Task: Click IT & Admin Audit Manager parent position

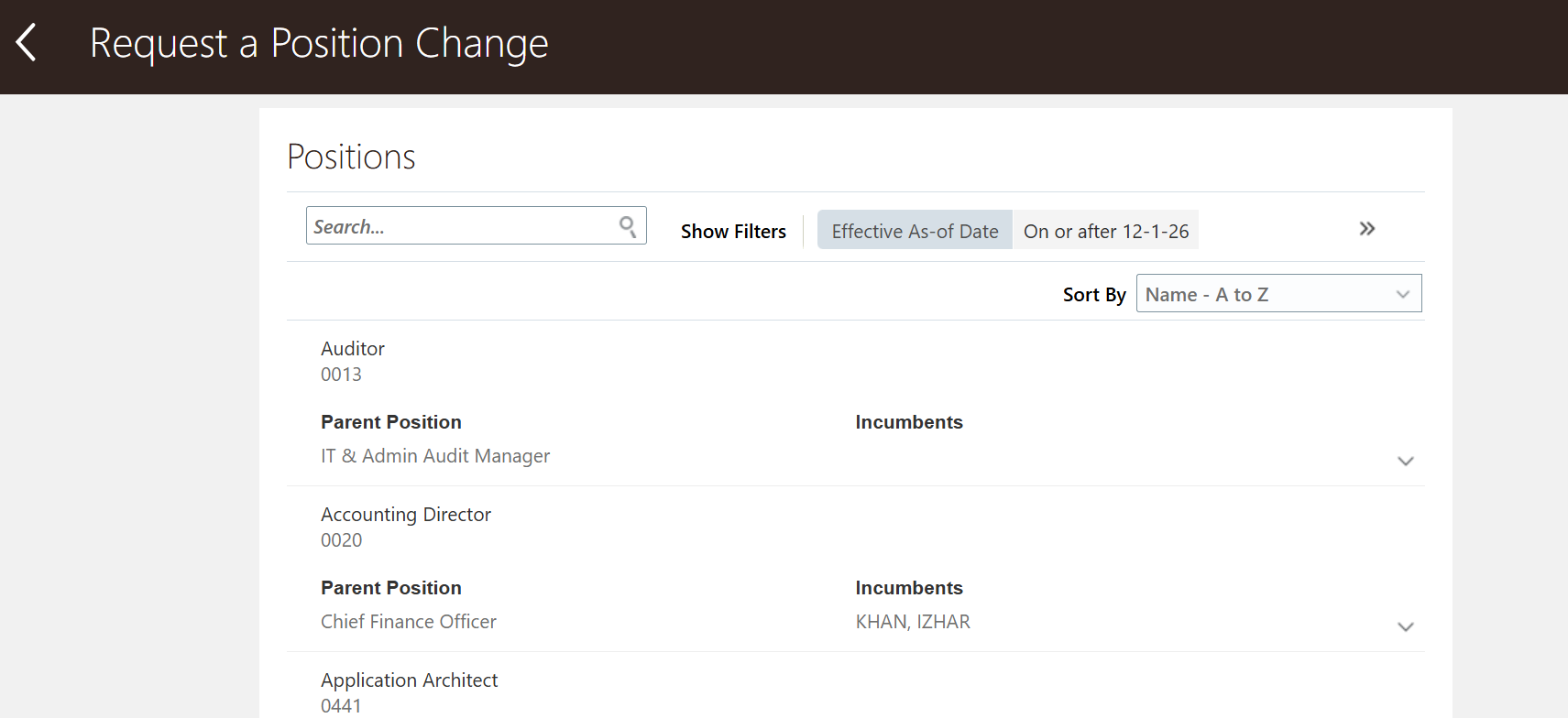Action: click(x=435, y=456)
